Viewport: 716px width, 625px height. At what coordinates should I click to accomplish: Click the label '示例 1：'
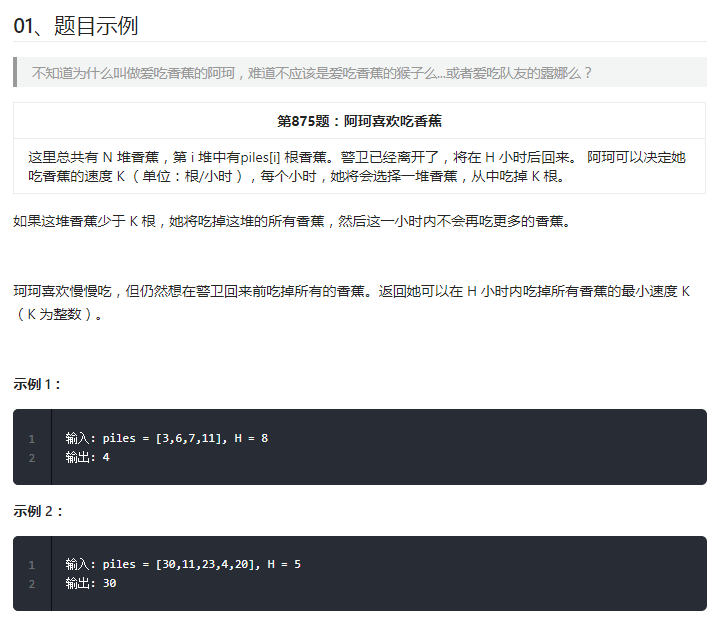click(x=37, y=384)
